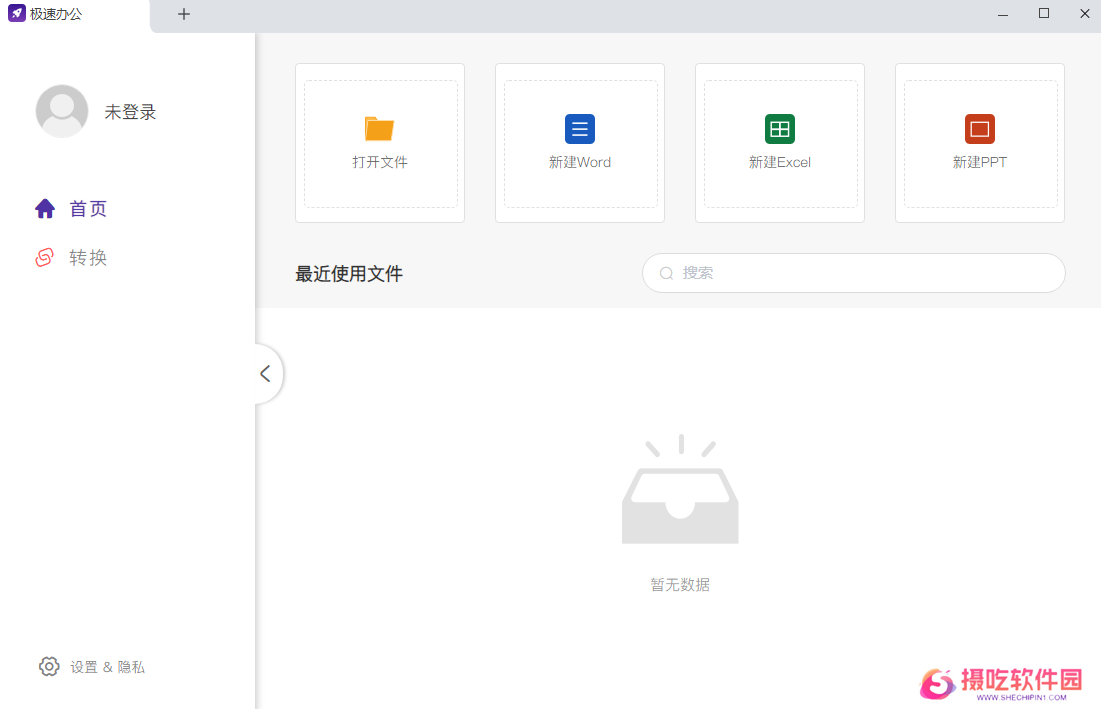The image size is (1101, 709).
Task: Click the pink 转换 link icon
Action: (x=45, y=258)
